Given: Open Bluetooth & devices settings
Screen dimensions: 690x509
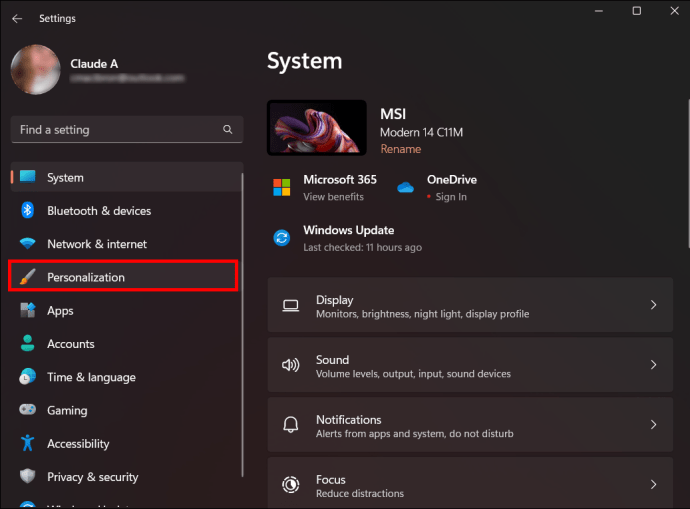Looking at the screenshot, I should click(x=127, y=211).
